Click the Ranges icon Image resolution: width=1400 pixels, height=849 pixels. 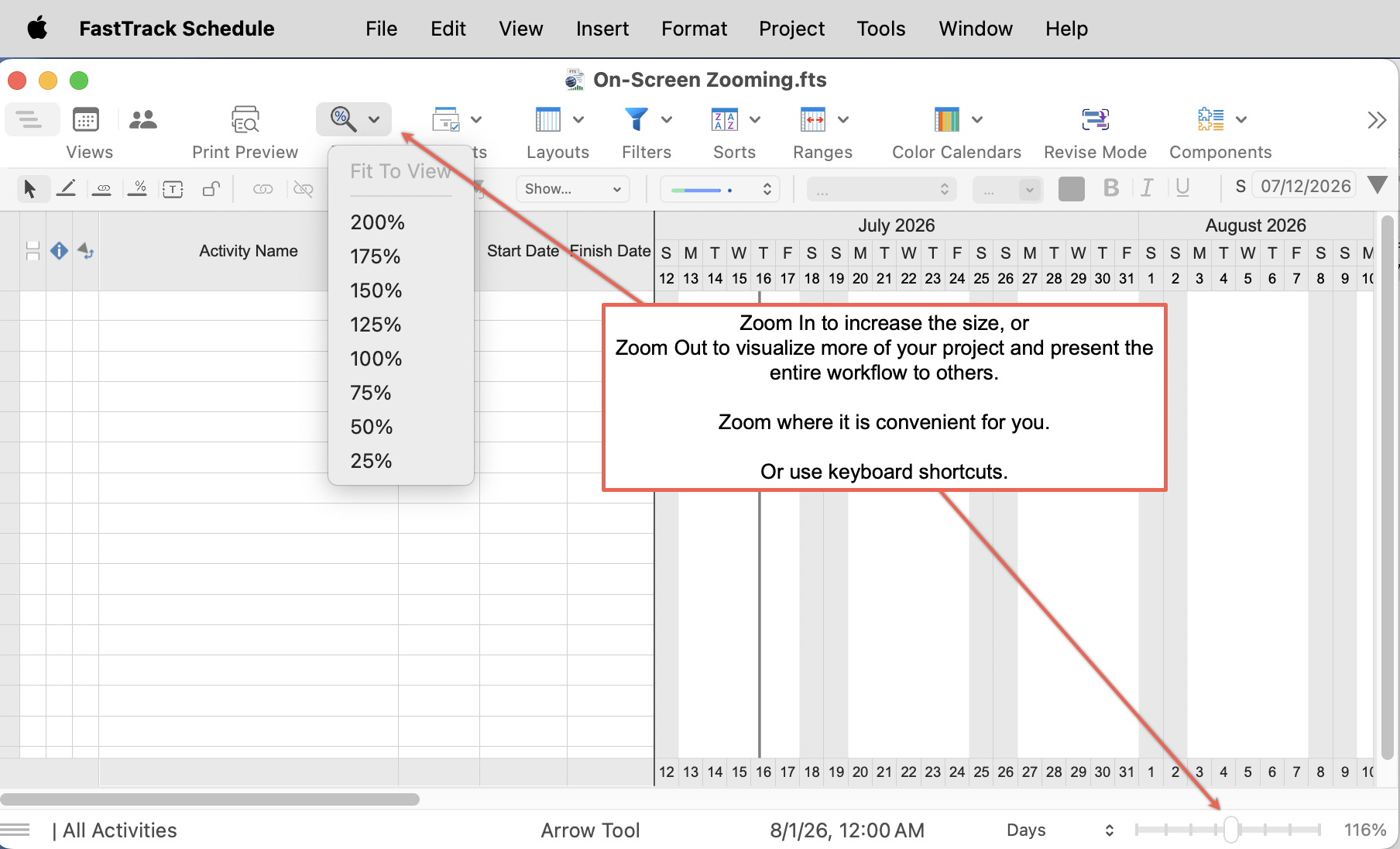point(813,119)
